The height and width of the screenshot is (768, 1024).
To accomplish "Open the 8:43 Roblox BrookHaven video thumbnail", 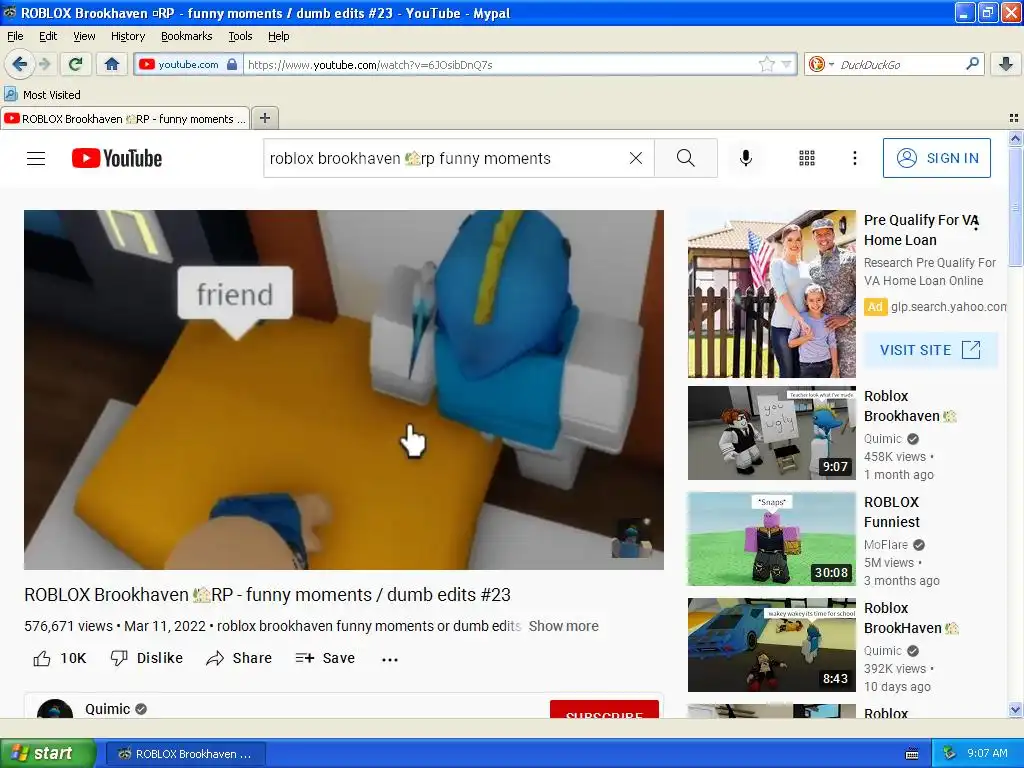I will pos(771,645).
